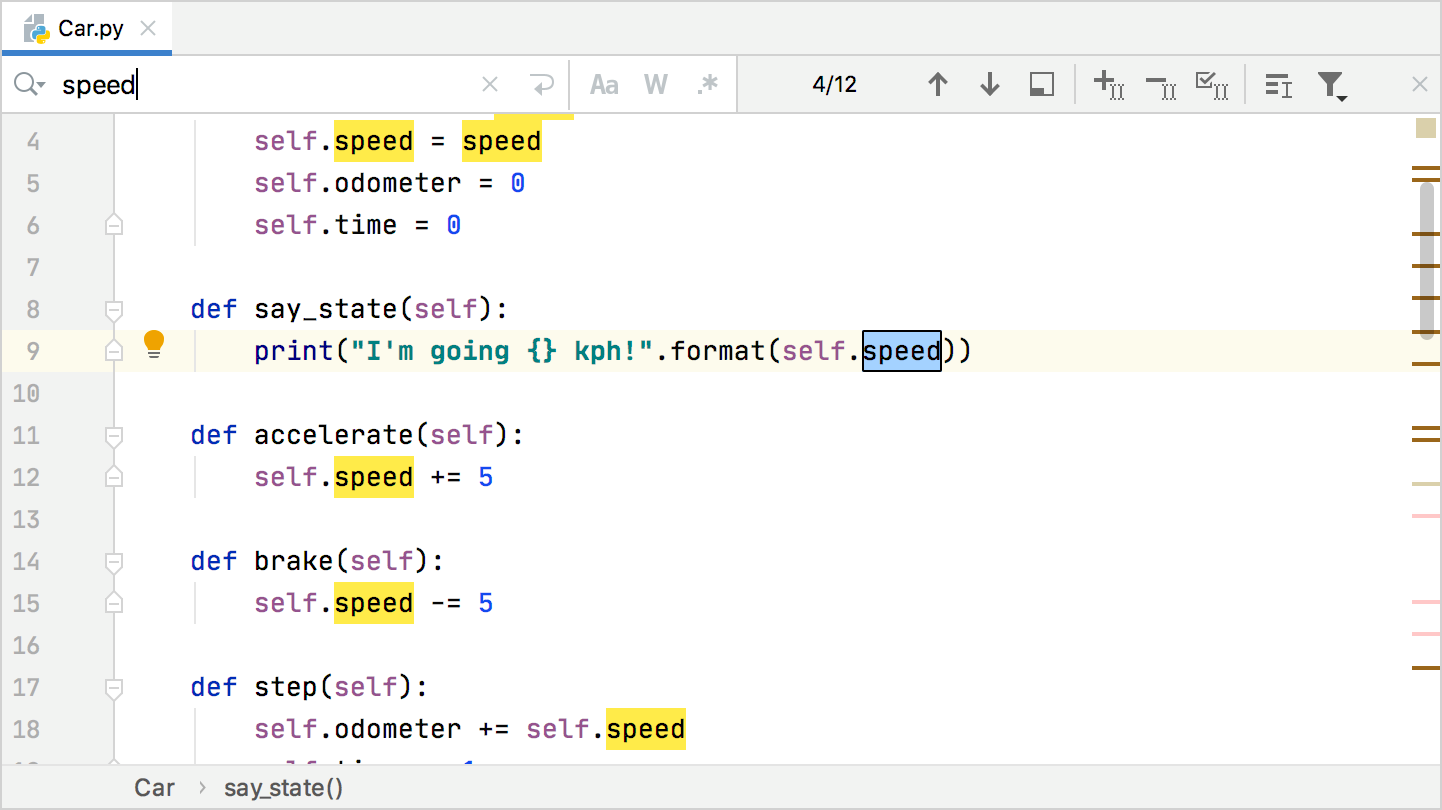Screen dimensions: 1442x810
Task: Jump to the previous occurrence of speed
Action: point(938,84)
